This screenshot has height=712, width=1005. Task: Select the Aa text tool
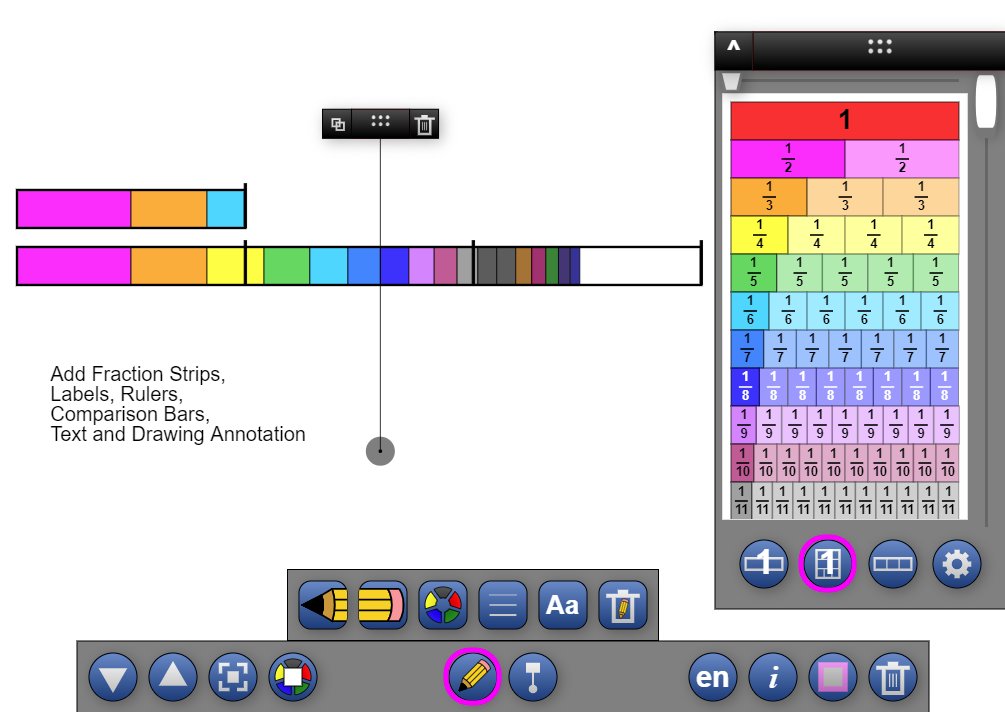click(562, 604)
